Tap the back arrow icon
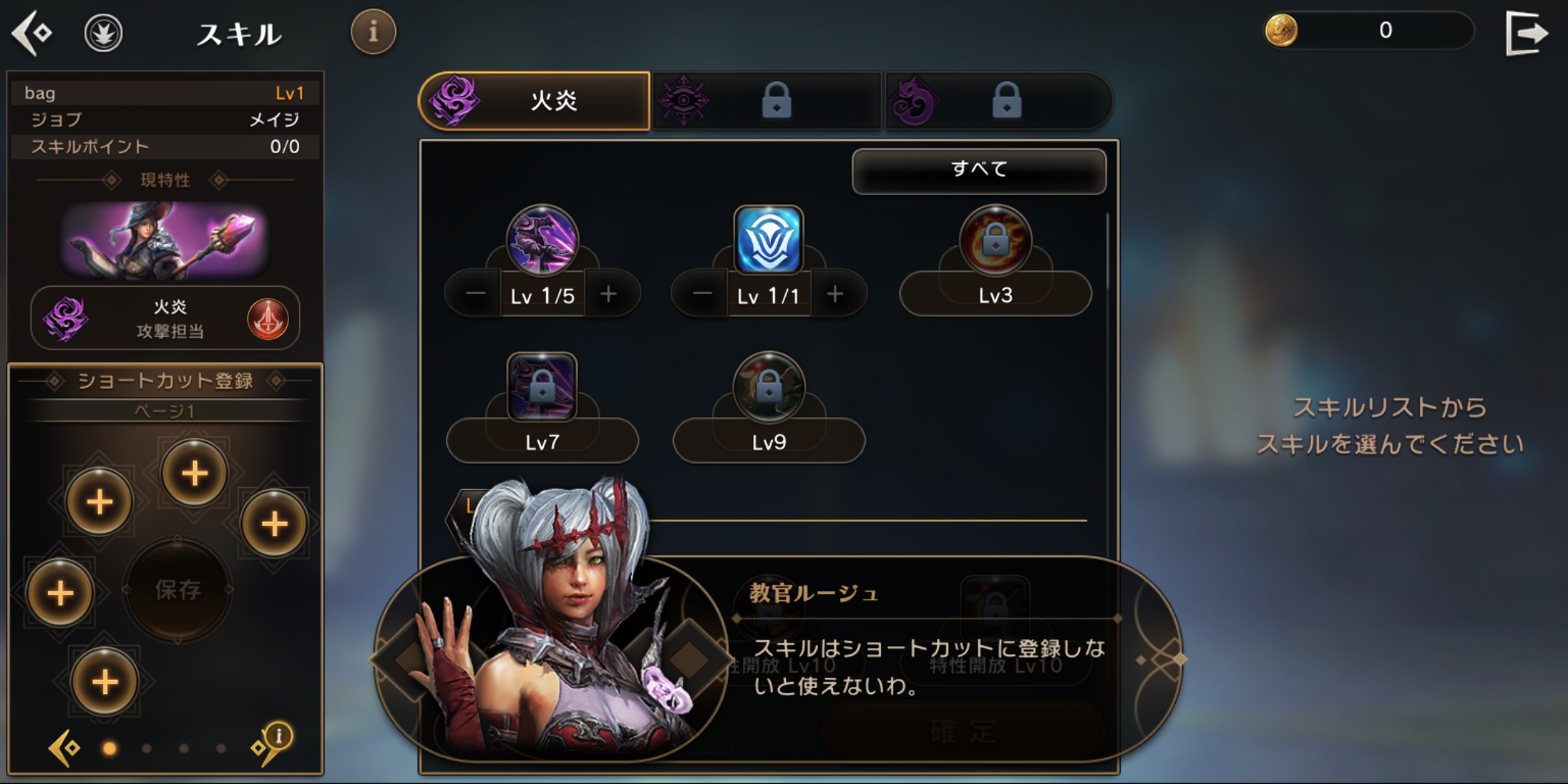The height and width of the screenshot is (784, 1568). click(x=32, y=33)
